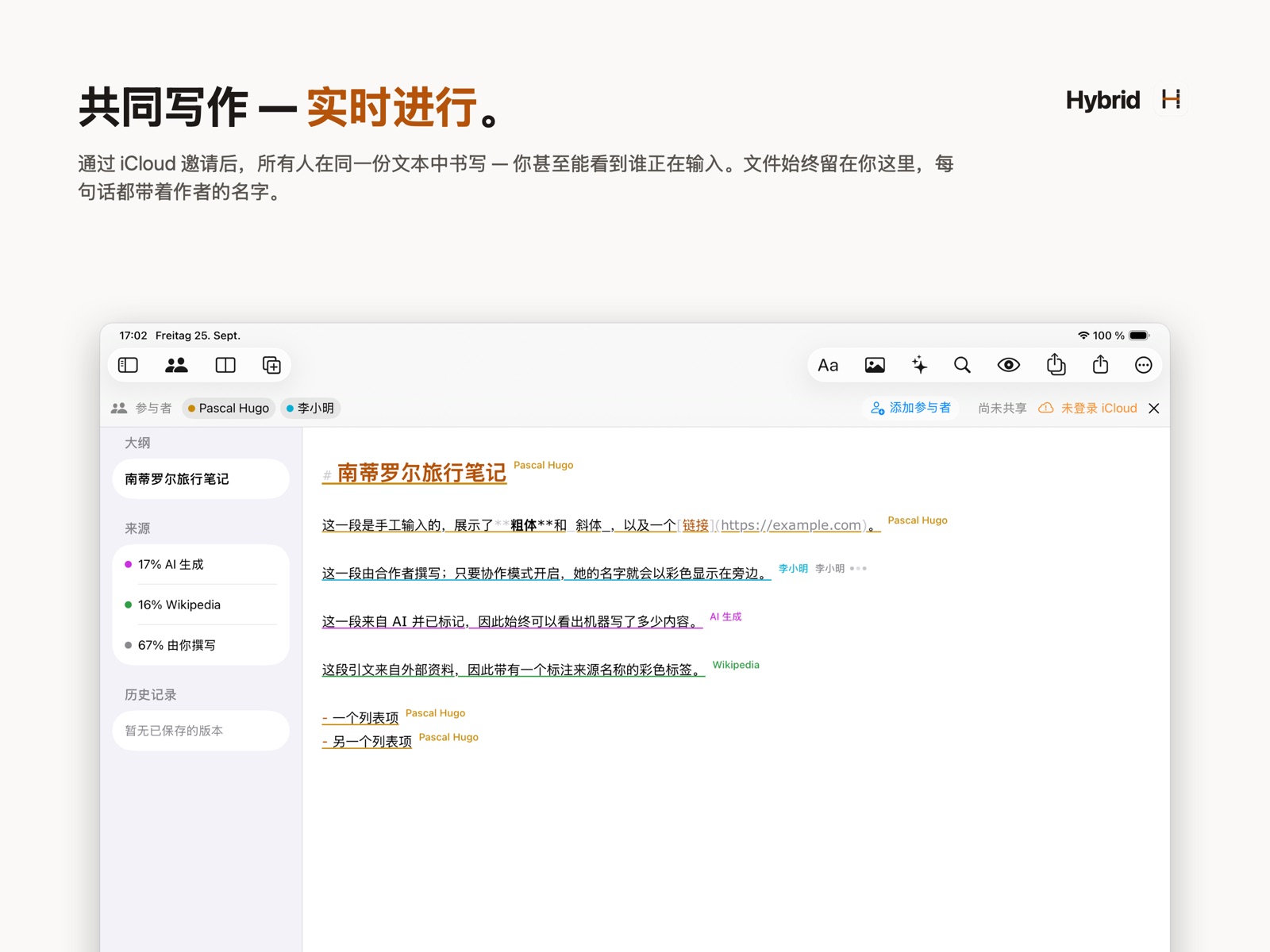
Task: Click the 参与者 label icon
Action: coord(119,408)
